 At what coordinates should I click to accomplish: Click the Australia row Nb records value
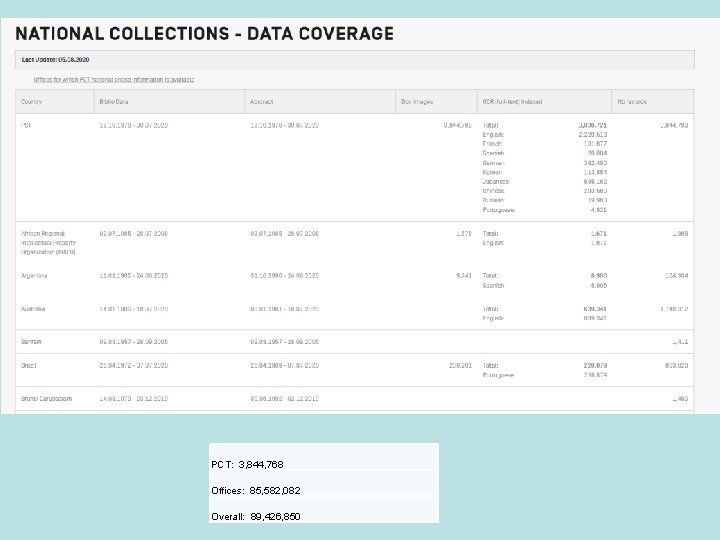coord(674,309)
